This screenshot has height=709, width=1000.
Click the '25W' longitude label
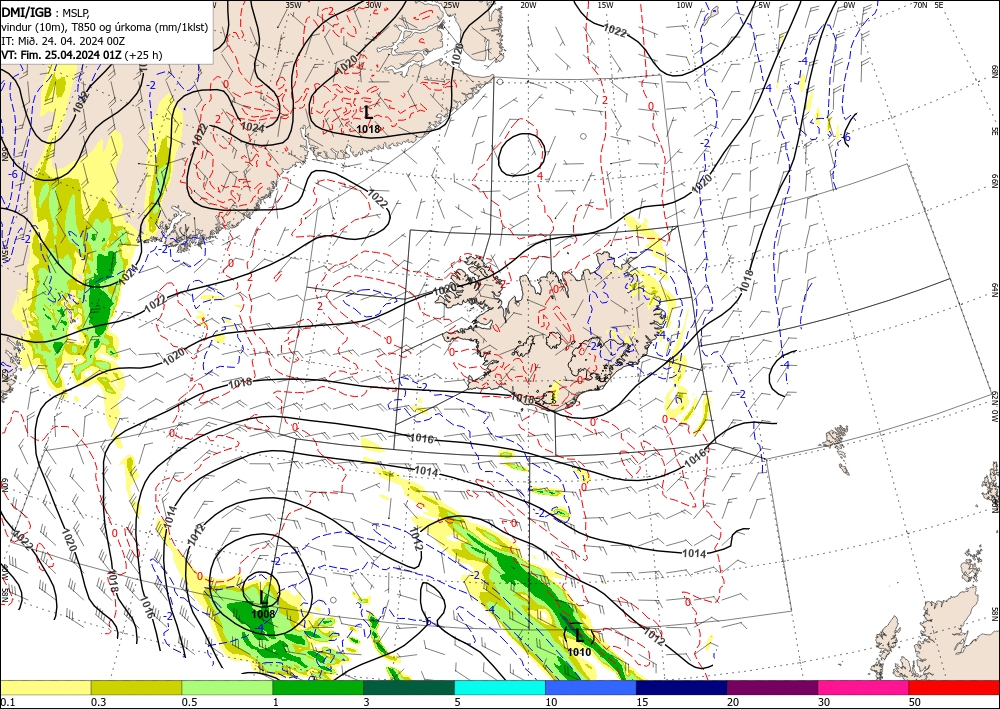point(451,5)
